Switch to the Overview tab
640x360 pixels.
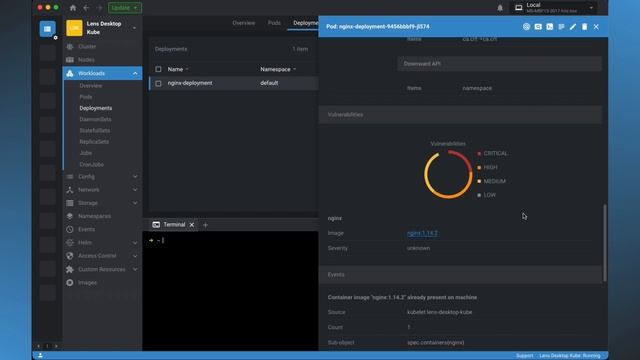(x=244, y=23)
